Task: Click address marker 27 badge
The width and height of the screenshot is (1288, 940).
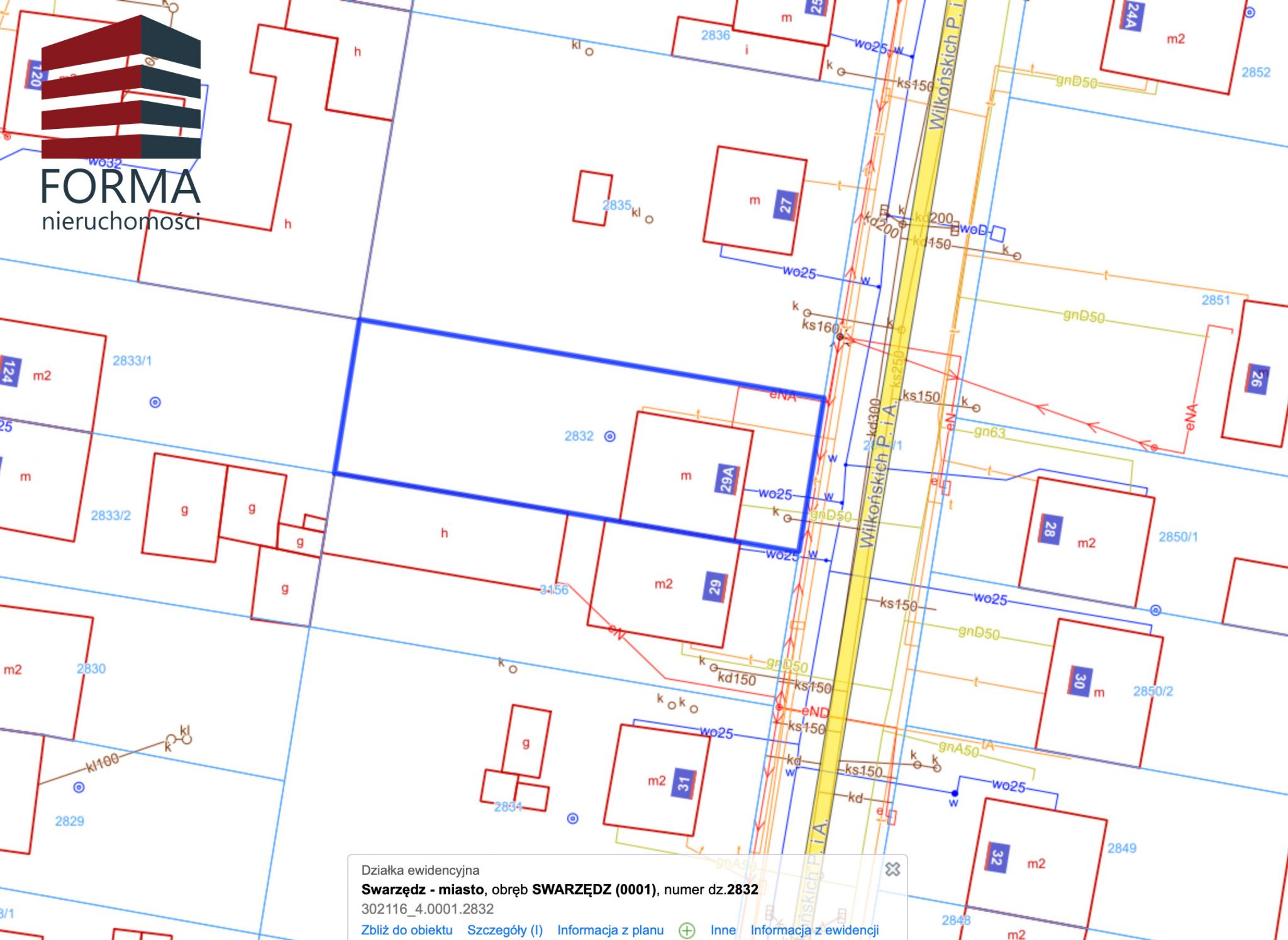Action: tap(786, 204)
